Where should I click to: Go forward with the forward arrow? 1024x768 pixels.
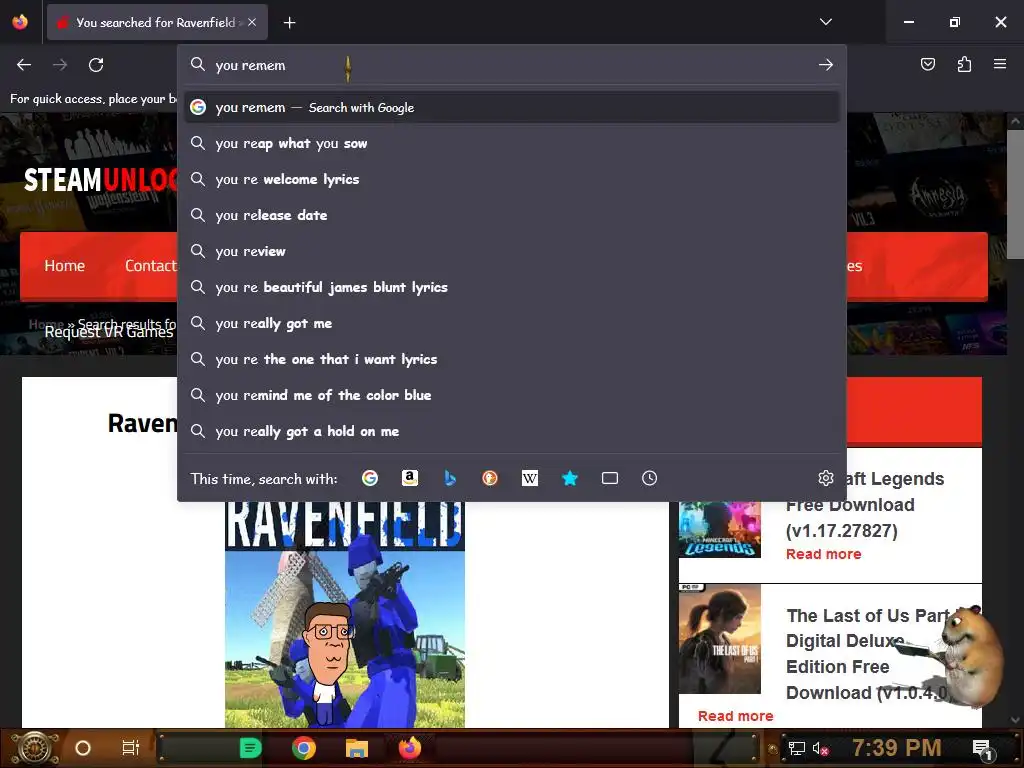pyautogui.click(x=60, y=65)
